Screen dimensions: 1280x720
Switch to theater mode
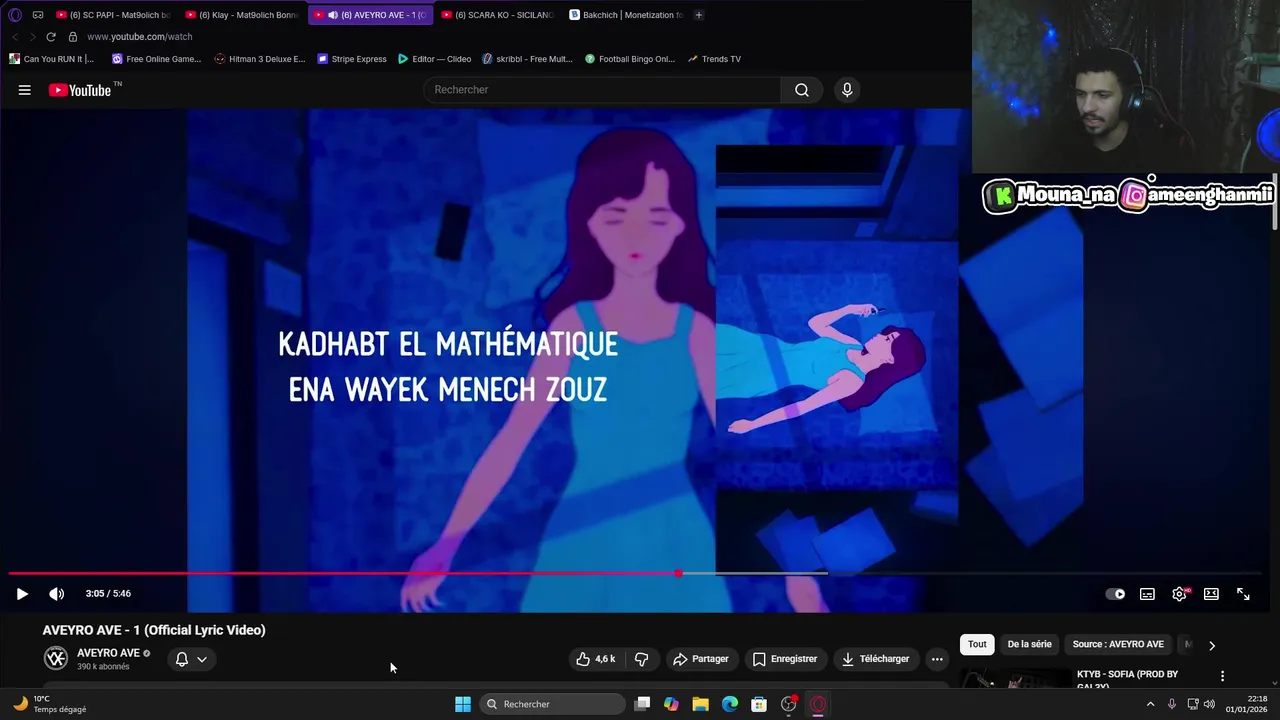tap(1211, 594)
